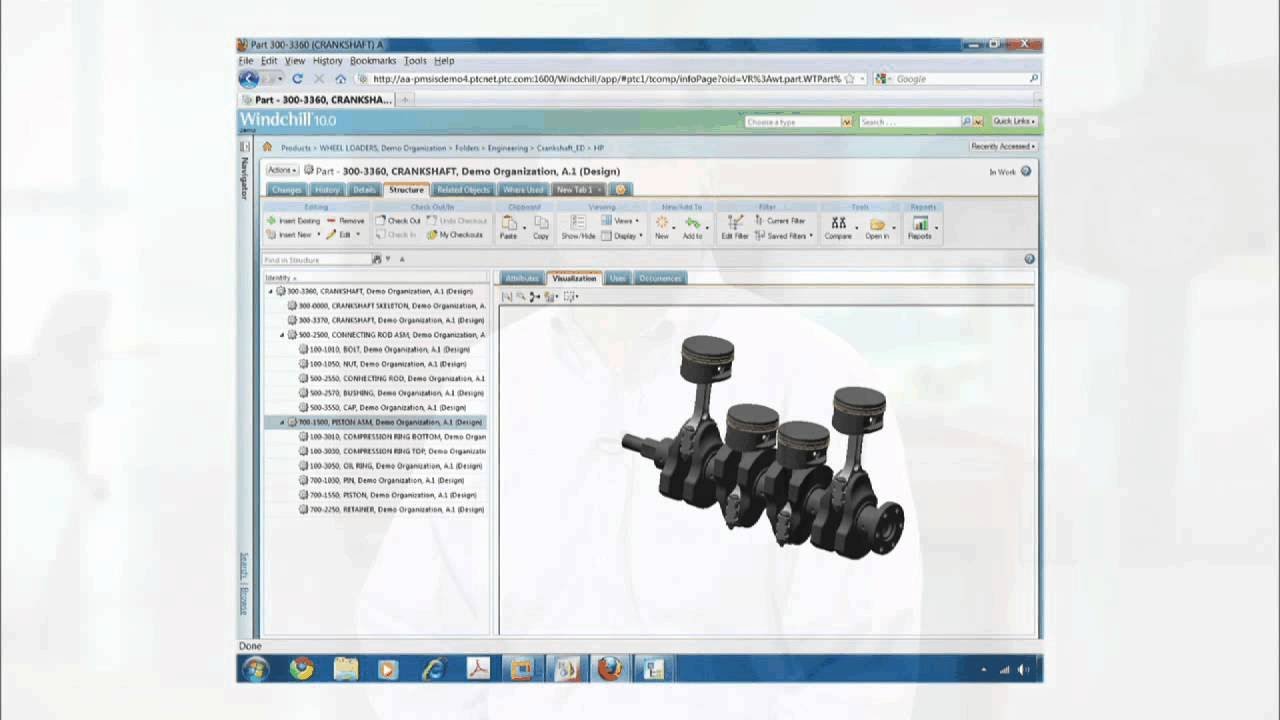Viewport: 1280px width, 720px height.
Task: Click the Windows Start button
Action: click(255, 669)
